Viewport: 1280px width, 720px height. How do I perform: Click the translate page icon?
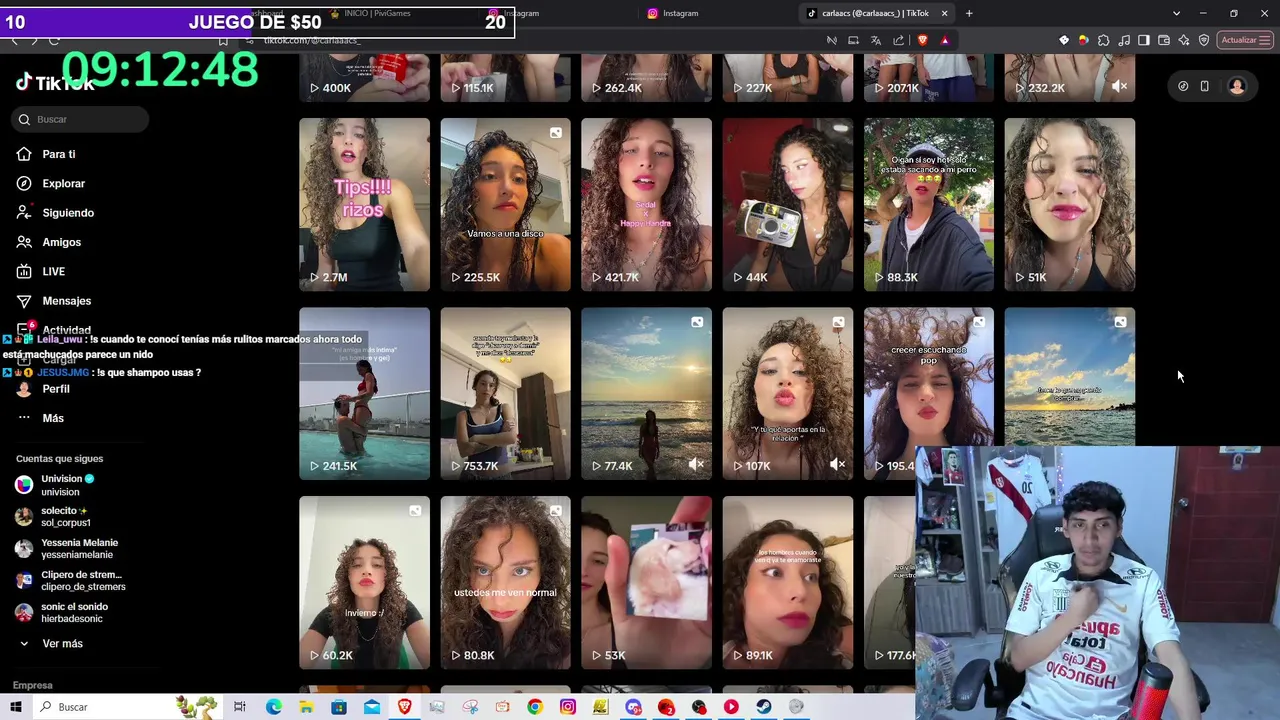876,40
